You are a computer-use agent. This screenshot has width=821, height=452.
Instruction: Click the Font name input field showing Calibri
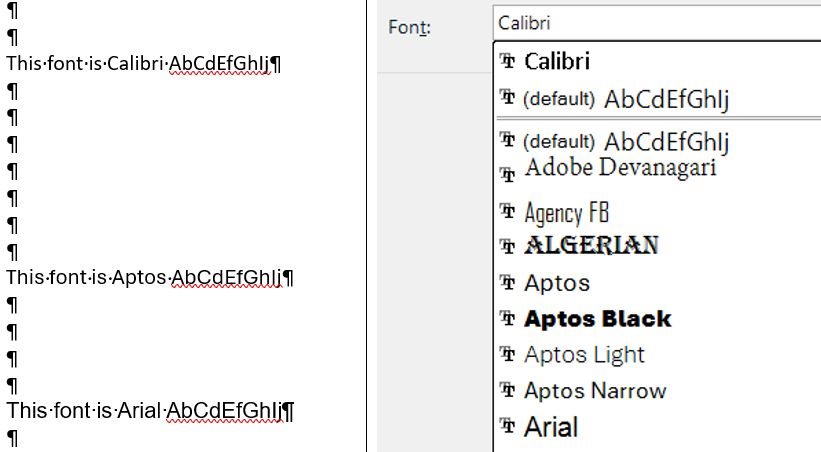tap(657, 23)
